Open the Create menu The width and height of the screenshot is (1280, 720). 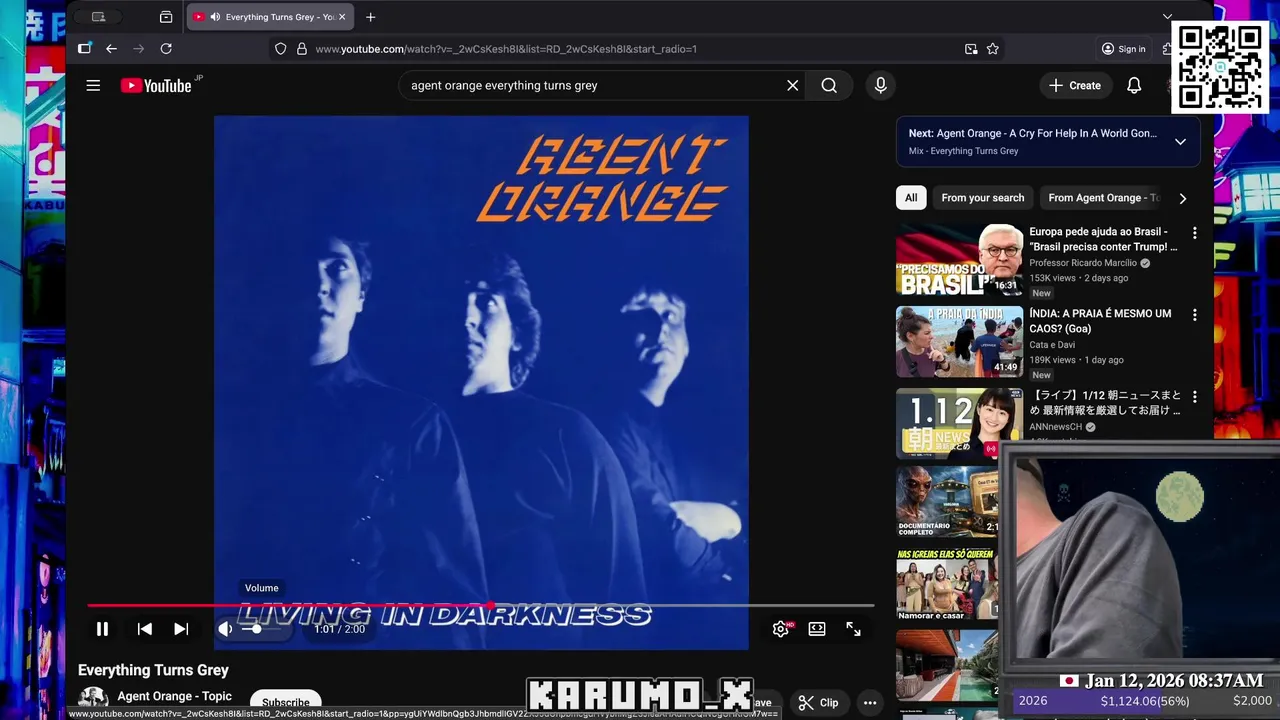[1075, 85]
